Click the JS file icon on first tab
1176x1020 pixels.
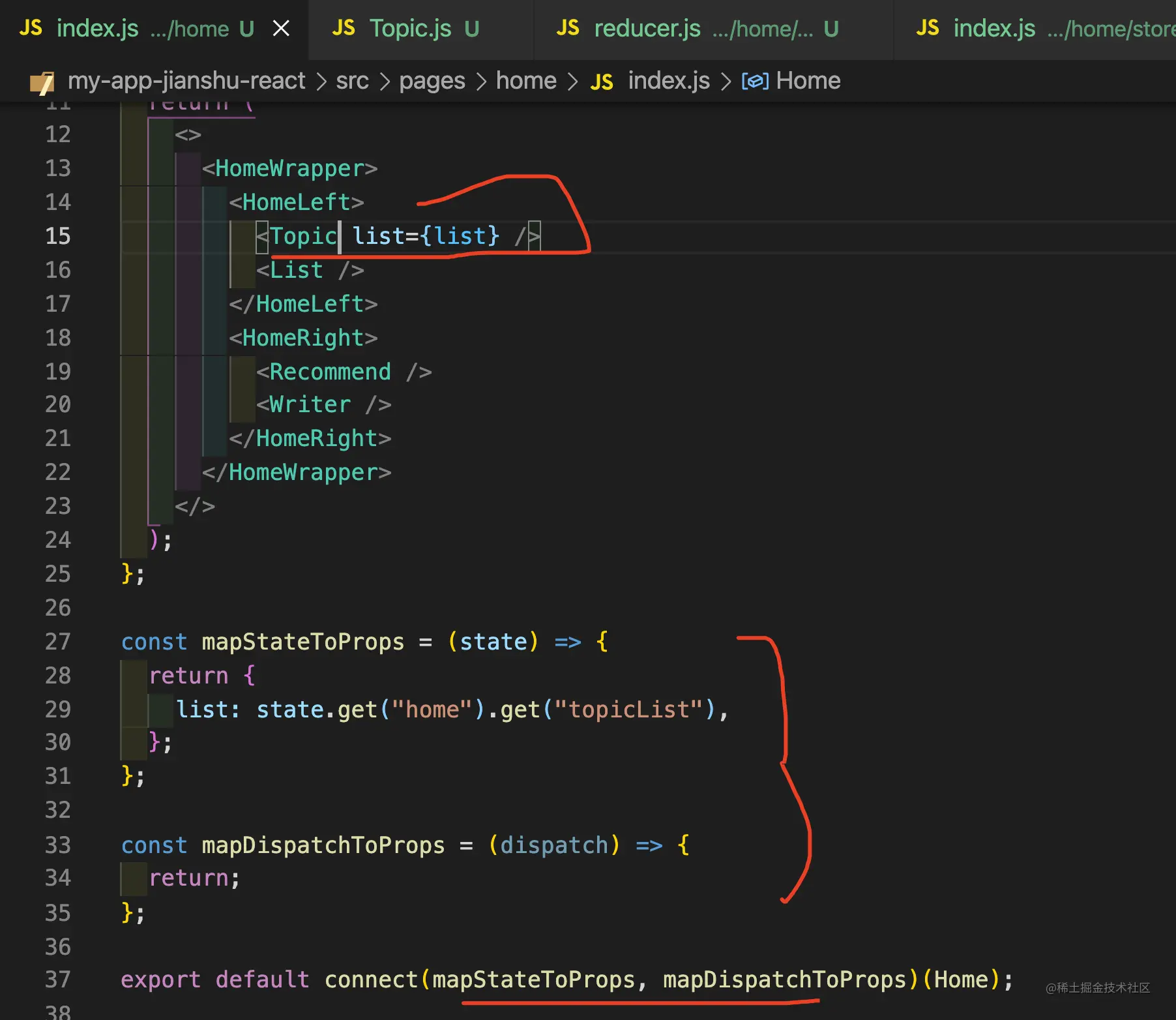[x=31, y=28]
